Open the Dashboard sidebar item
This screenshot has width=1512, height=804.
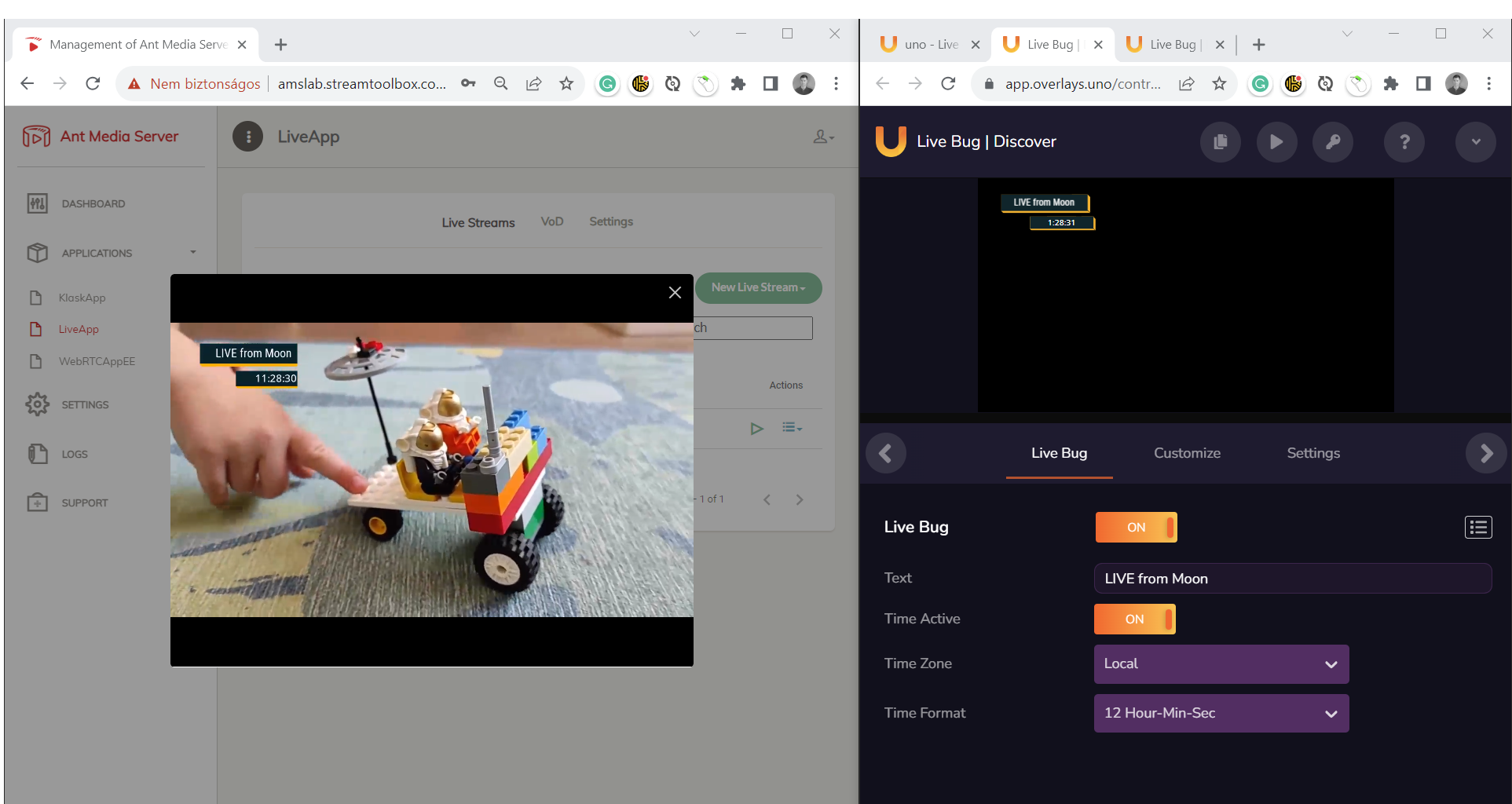tap(93, 204)
